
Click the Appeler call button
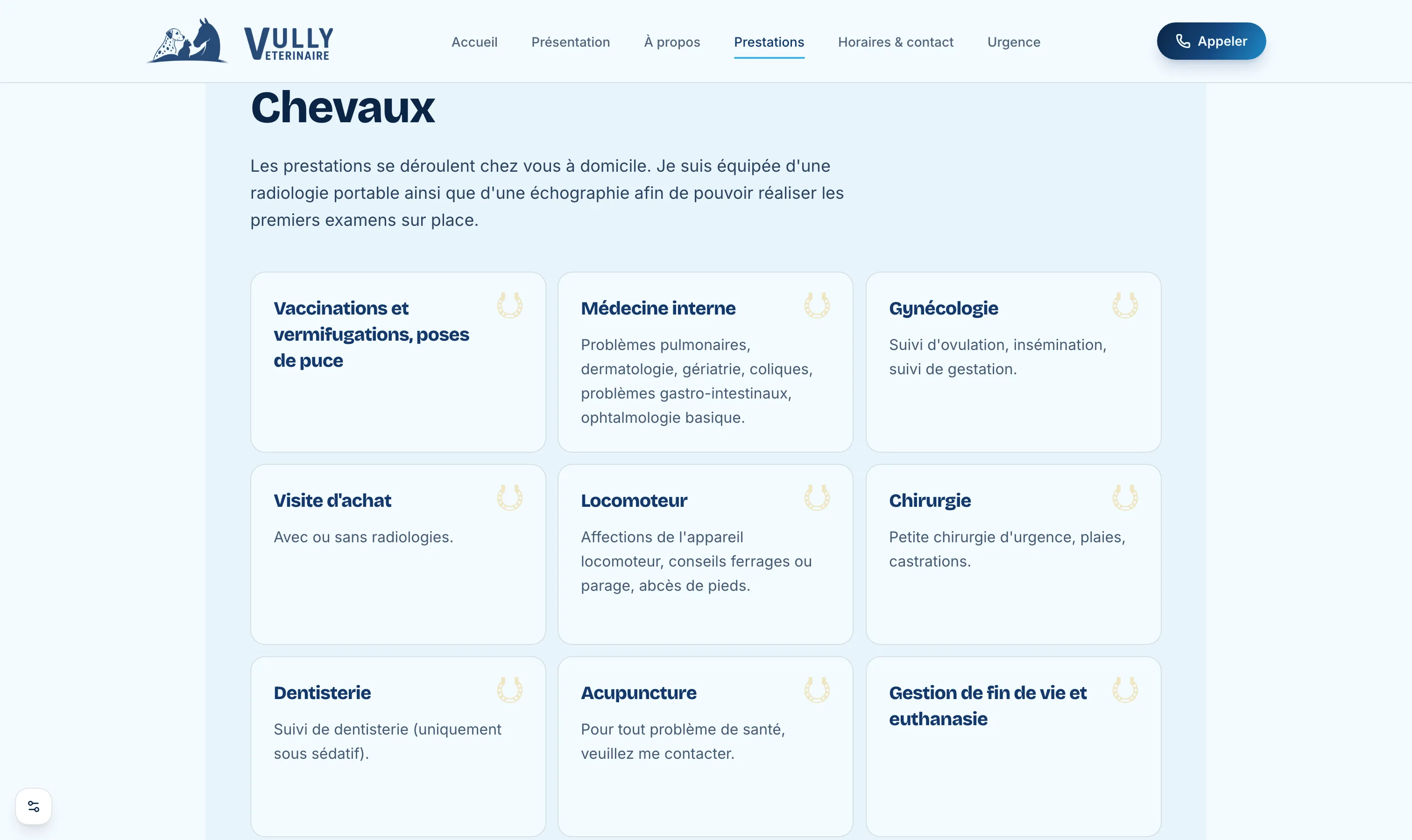coord(1211,42)
